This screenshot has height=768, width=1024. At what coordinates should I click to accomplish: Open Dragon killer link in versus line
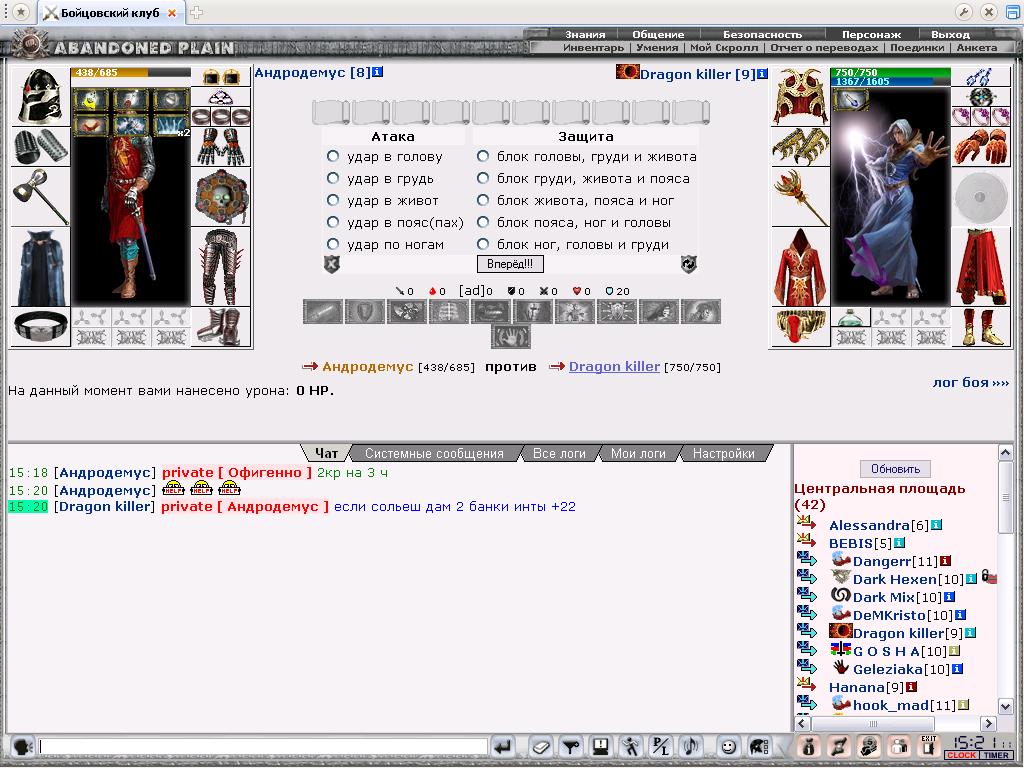point(614,366)
